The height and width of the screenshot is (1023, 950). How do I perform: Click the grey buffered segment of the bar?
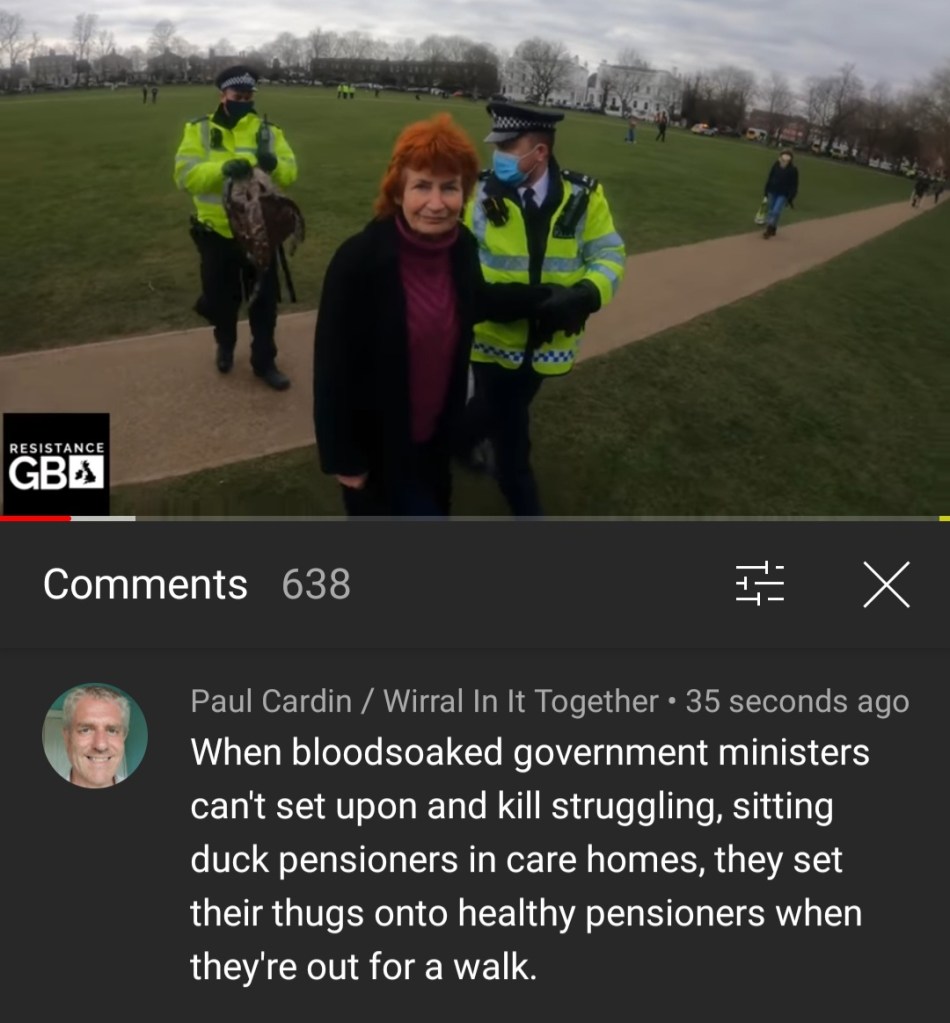(103, 519)
